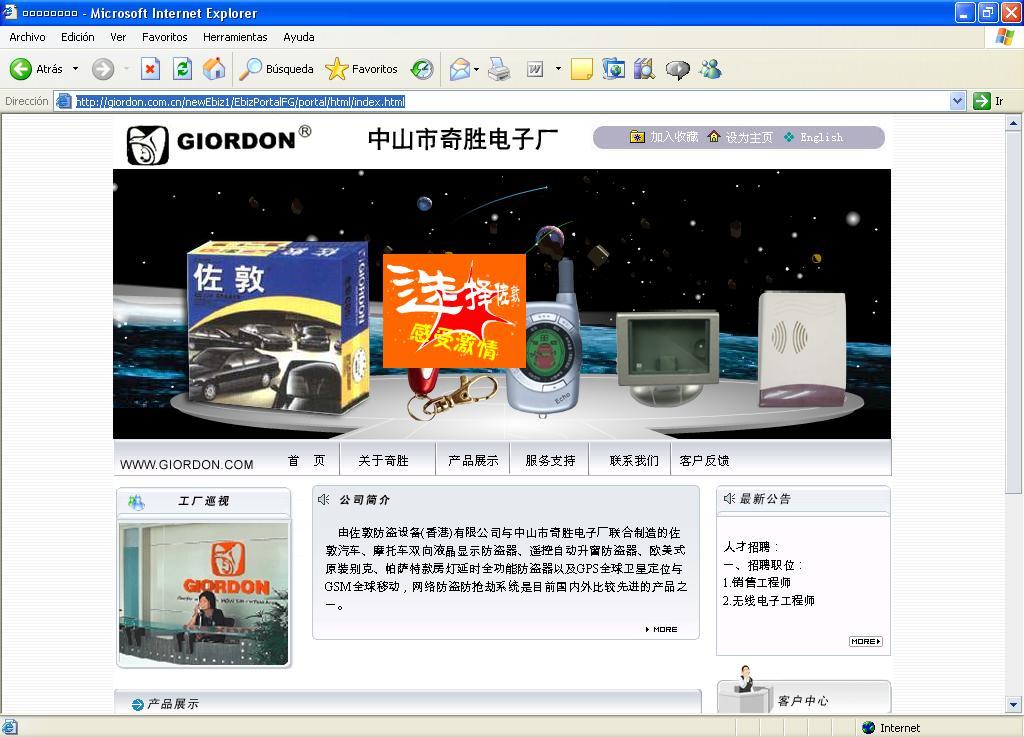Click the 工厂巡视 panel icon
Screen dimensions: 1024x737
[136, 502]
